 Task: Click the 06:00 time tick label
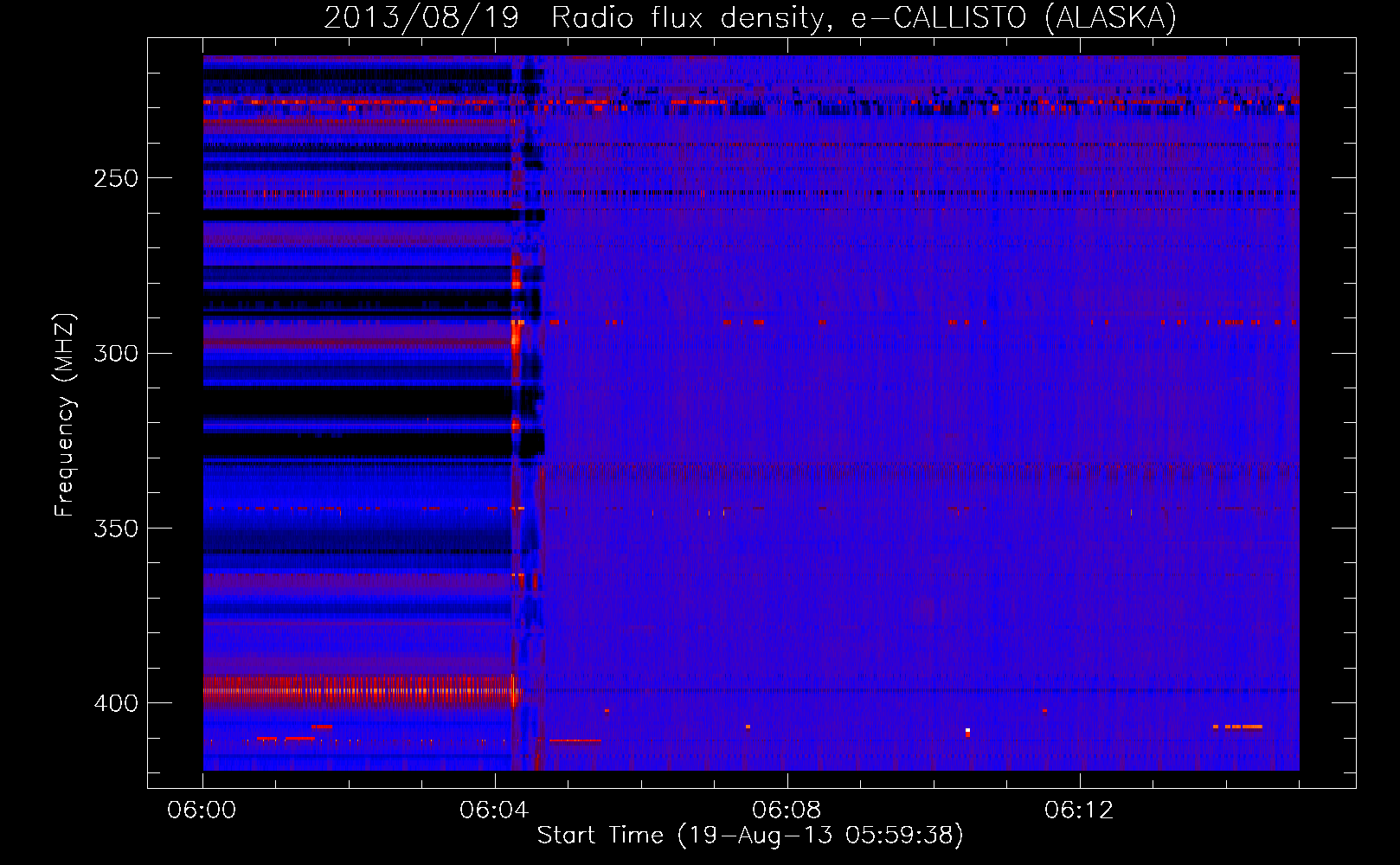202,811
